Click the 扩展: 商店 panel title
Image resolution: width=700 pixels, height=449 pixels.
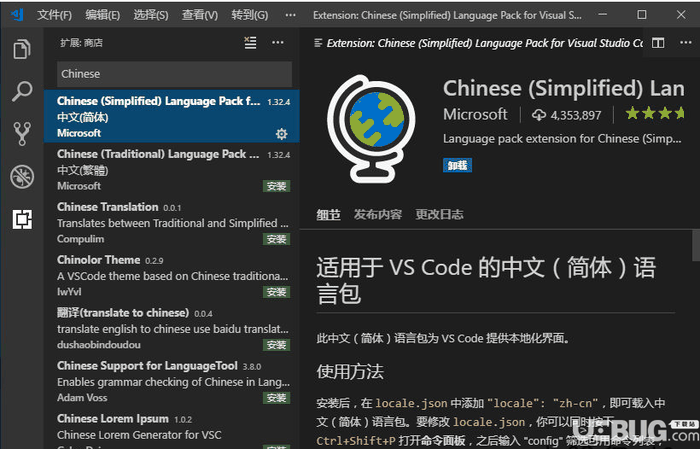(x=81, y=43)
